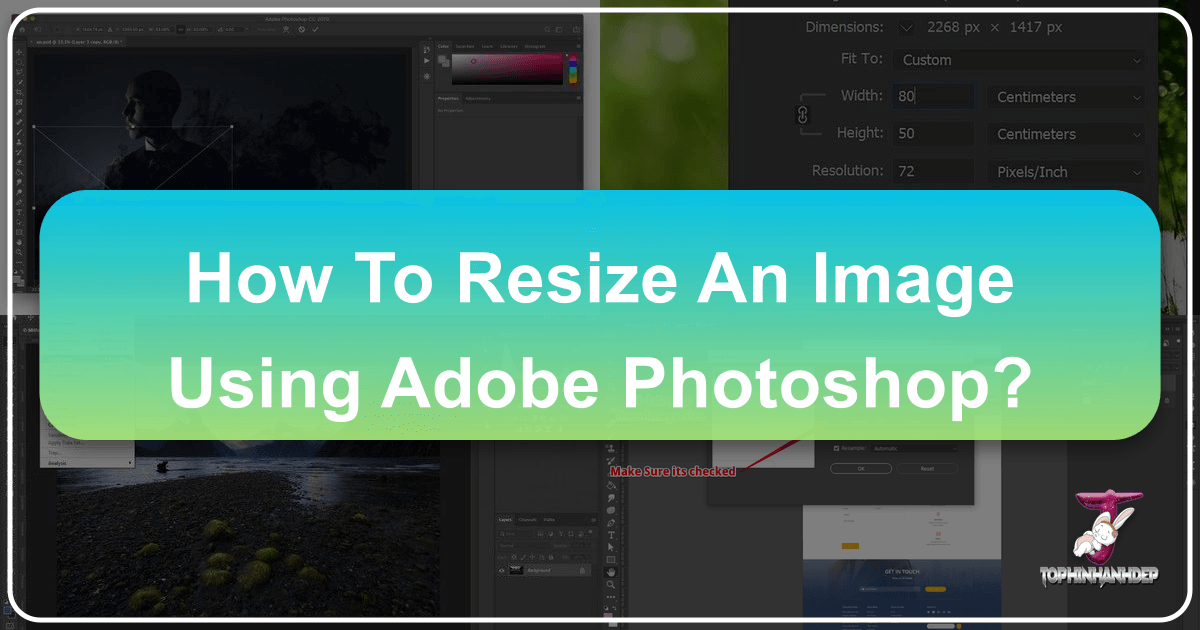
Task: Hide the Background layer using eye icon
Action: pos(503,570)
